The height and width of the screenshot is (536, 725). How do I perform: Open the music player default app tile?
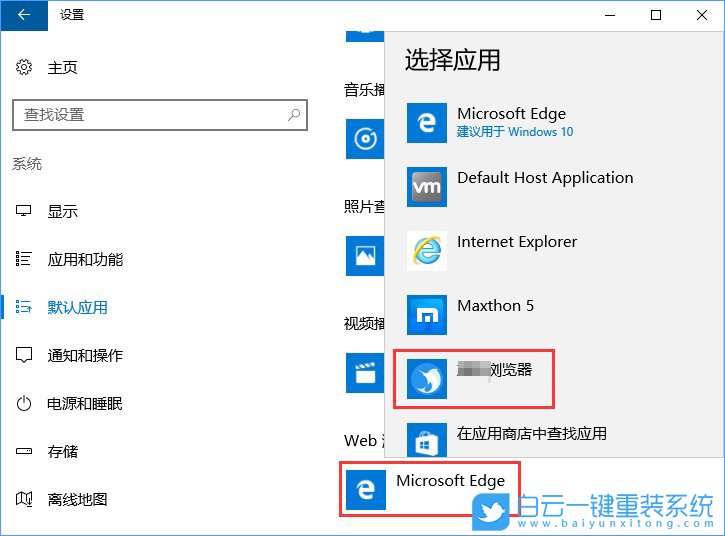(364, 139)
